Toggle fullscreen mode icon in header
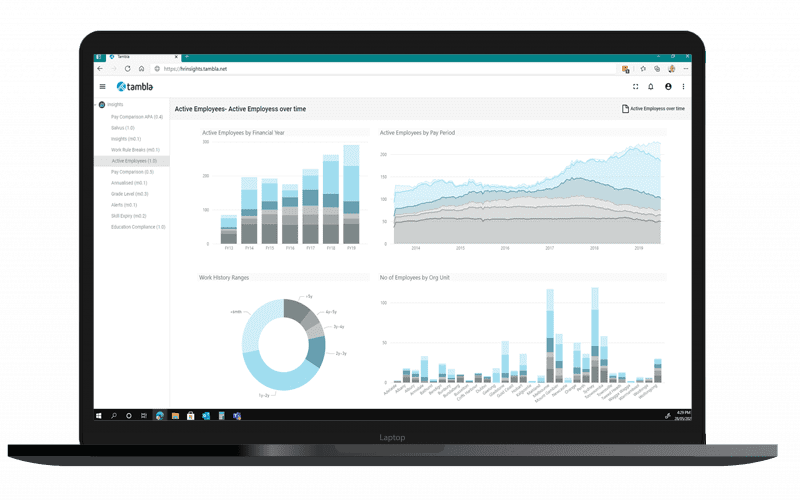Viewport: 800px width, 500px height. (x=635, y=87)
